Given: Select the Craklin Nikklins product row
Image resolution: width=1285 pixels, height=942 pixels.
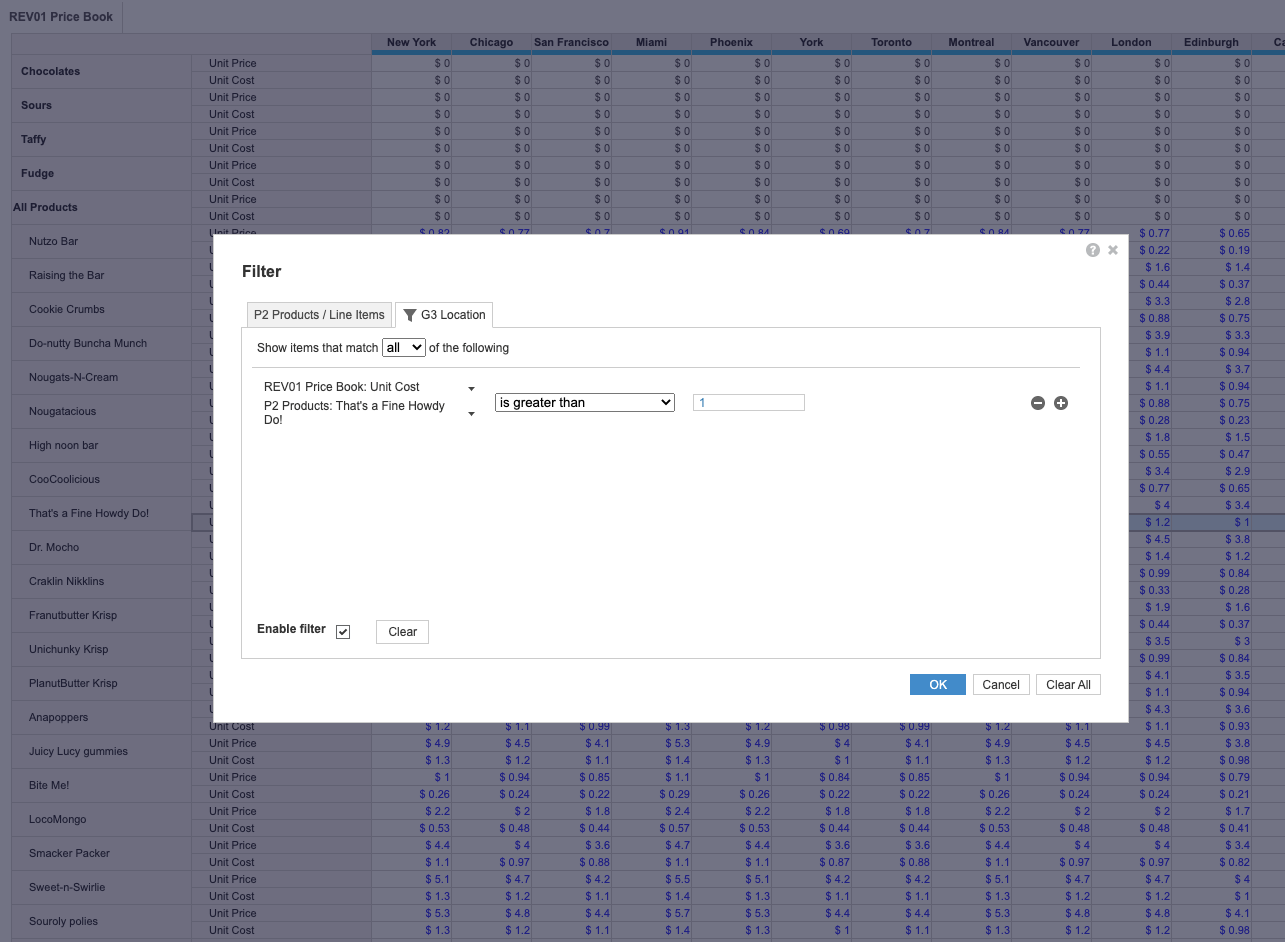Looking at the screenshot, I should (x=66, y=581).
